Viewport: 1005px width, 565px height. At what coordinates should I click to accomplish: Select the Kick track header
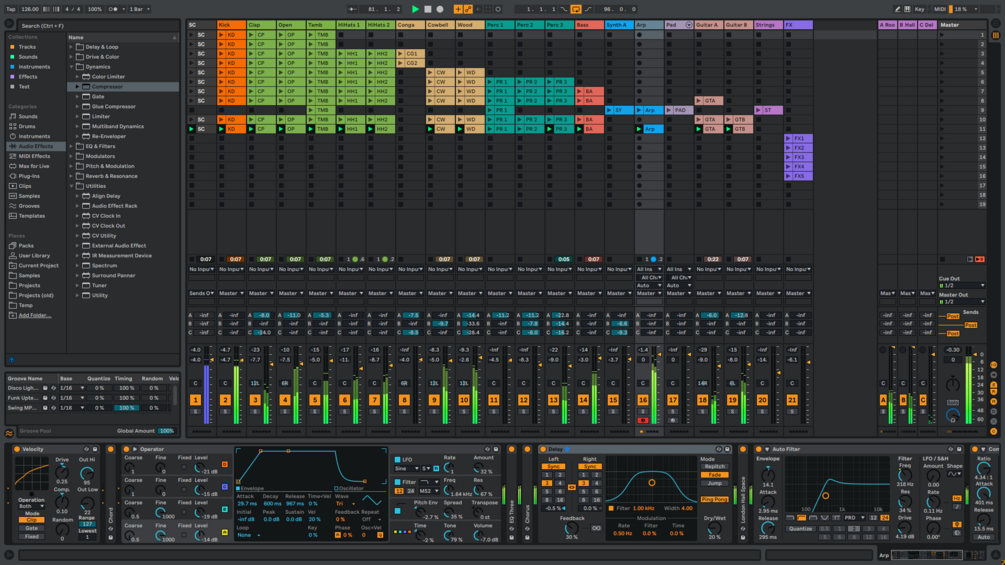pyautogui.click(x=231, y=25)
